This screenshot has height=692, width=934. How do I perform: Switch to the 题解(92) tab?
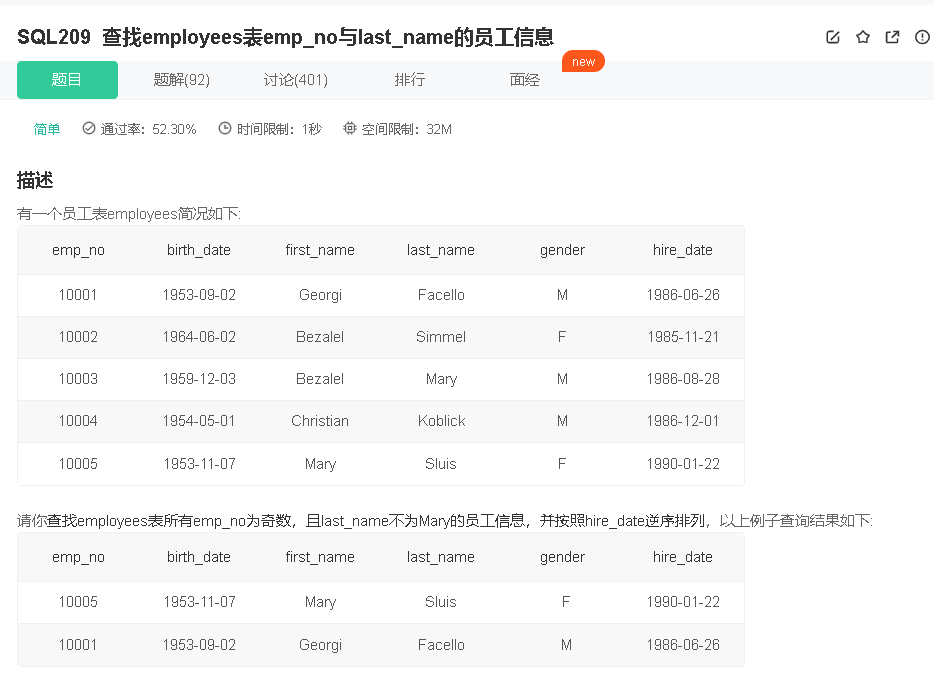pyautogui.click(x=182, y=80)
